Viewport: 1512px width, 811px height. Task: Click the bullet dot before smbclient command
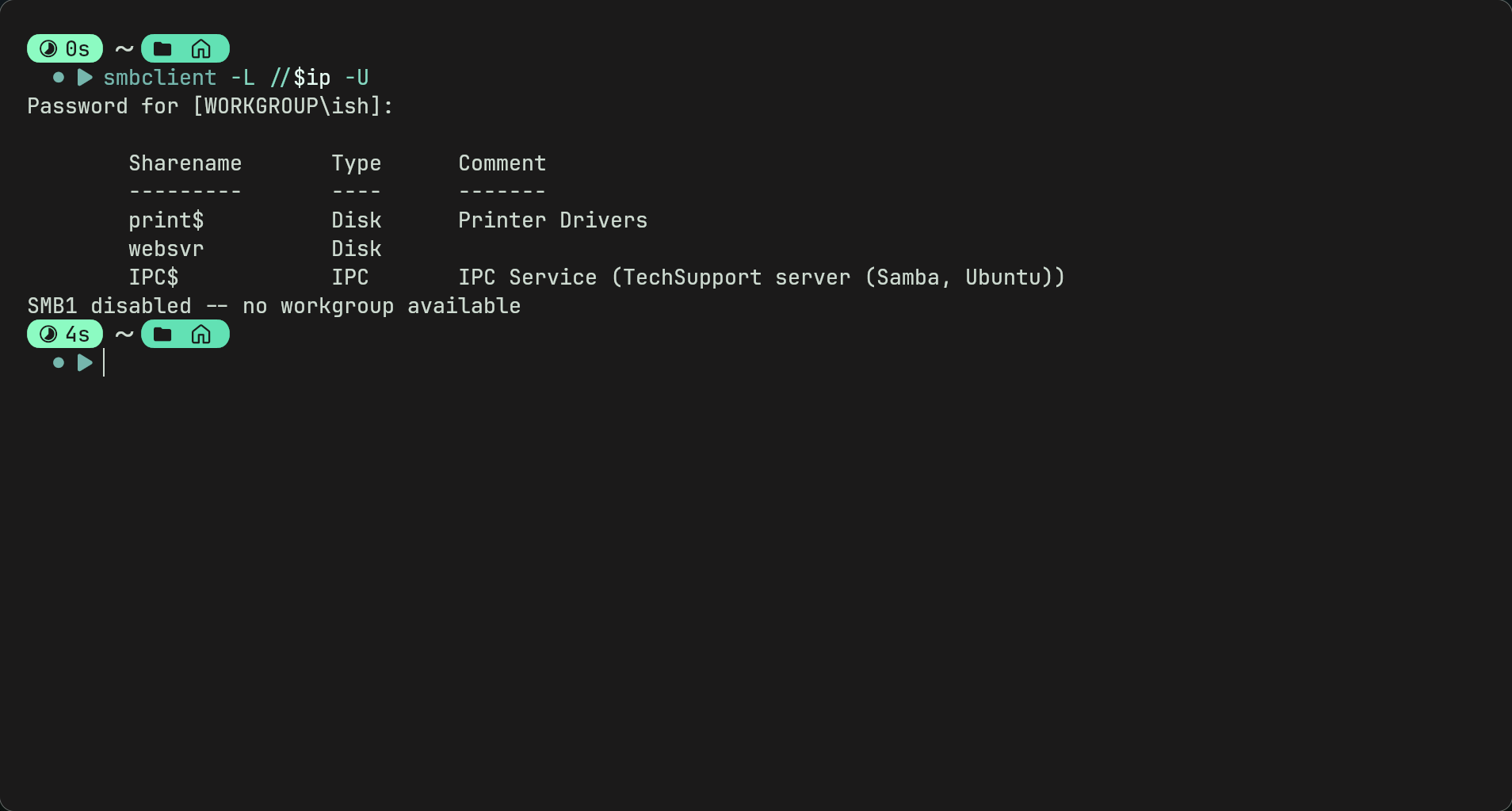click(x=59, y=78)
